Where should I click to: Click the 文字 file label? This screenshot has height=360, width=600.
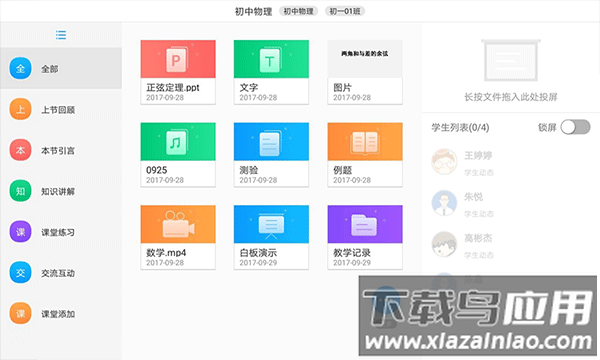(249, 88)
